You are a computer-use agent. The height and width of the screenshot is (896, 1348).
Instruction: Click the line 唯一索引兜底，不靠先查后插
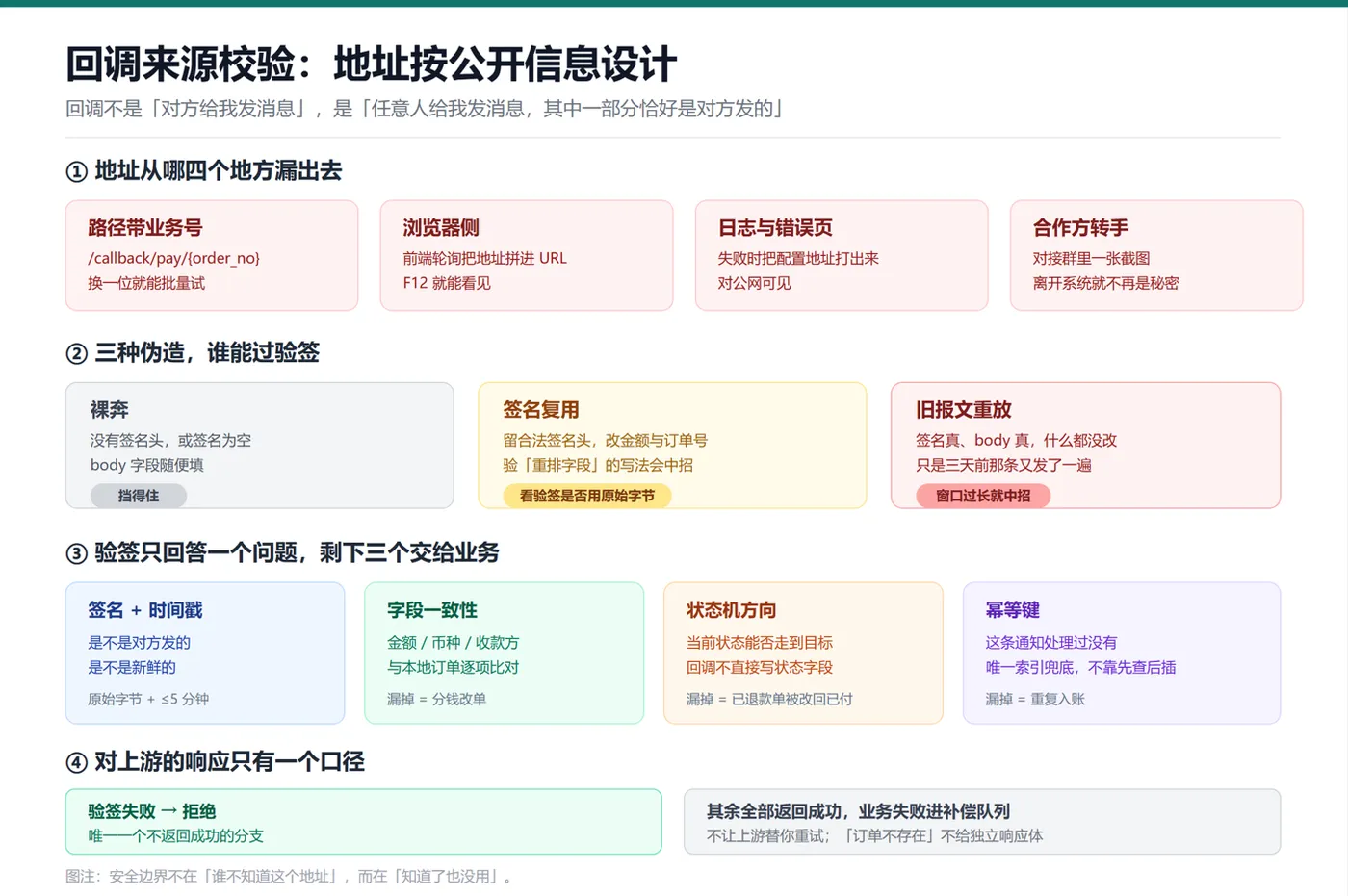[x=1080, y=667]
